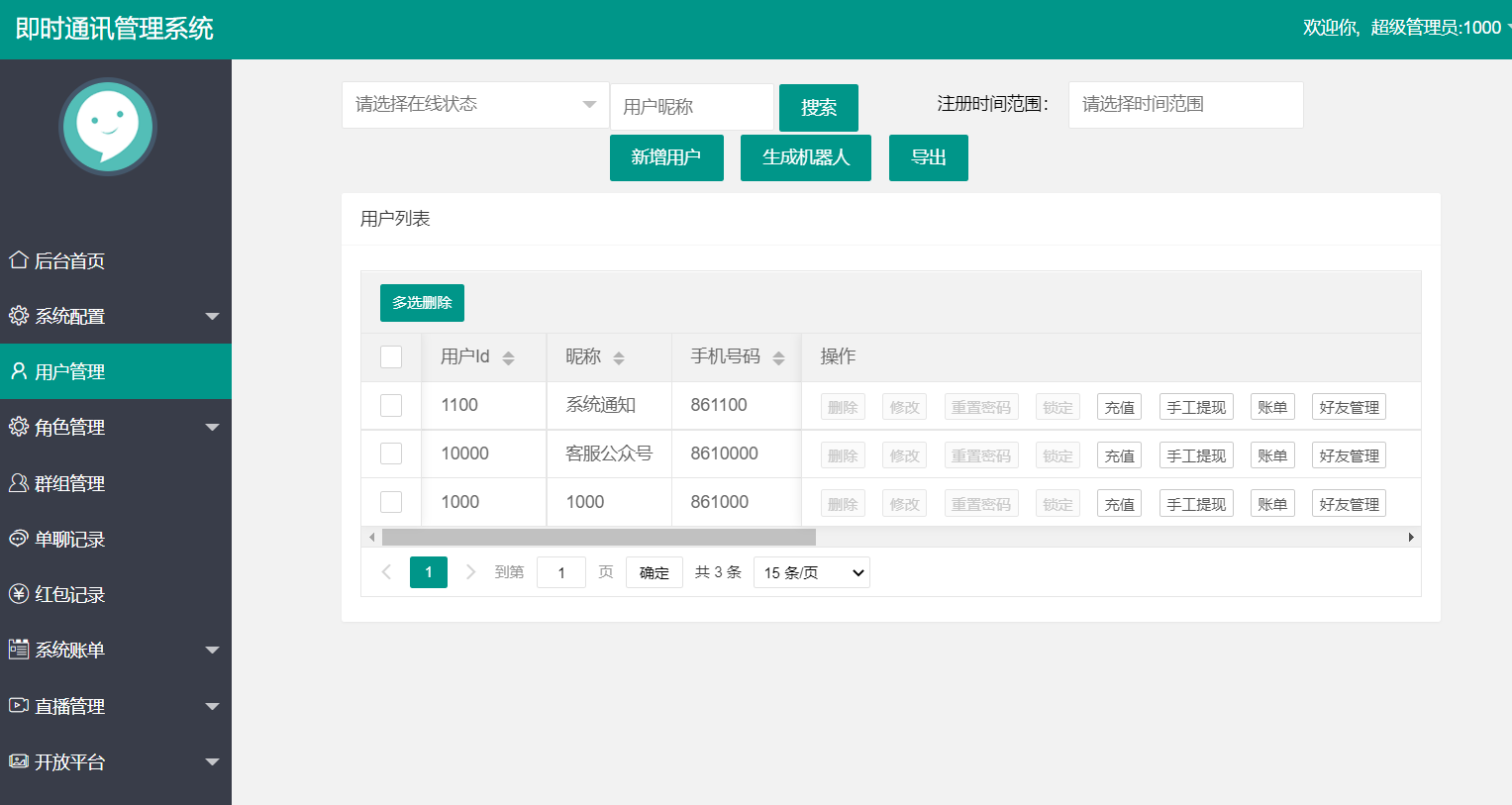This screenshot has width=1512, height=805.
Task: Click the next page arrow in pagination
Action: (470, 572)
